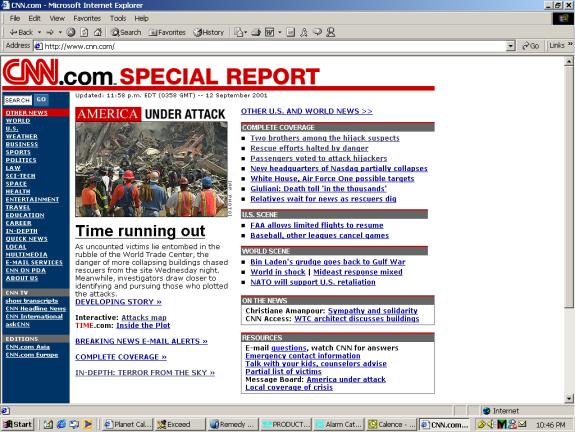Image resolution: width=575 pixels, height=432 pixels.
Task: Open the Start button on taskbar
Action: 18,424
